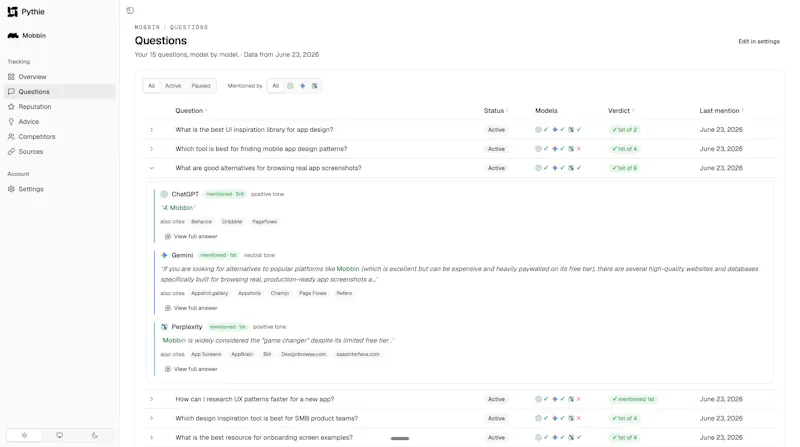Sort by the Last mention column header
Screen dimensions: 800x447
point(721,111)
